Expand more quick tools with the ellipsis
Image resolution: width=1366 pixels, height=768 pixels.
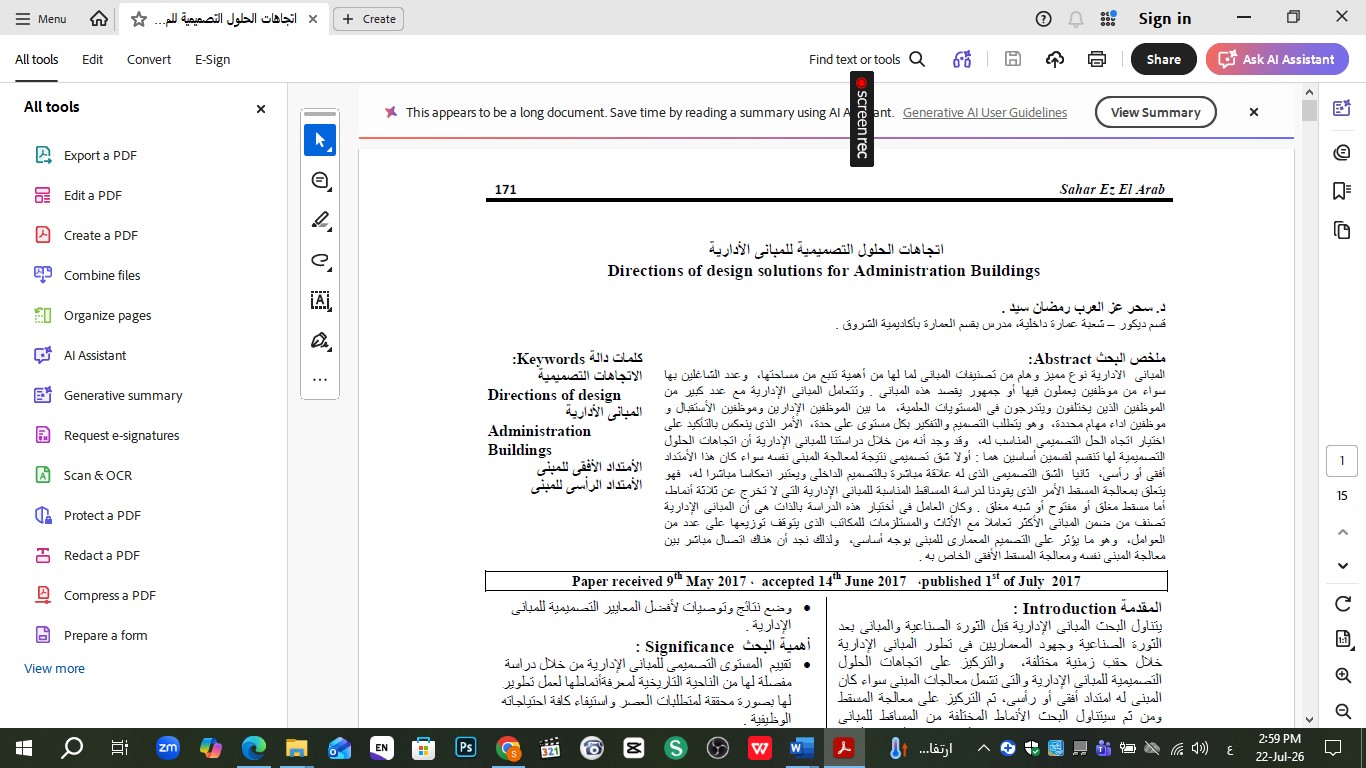point(320,380)
